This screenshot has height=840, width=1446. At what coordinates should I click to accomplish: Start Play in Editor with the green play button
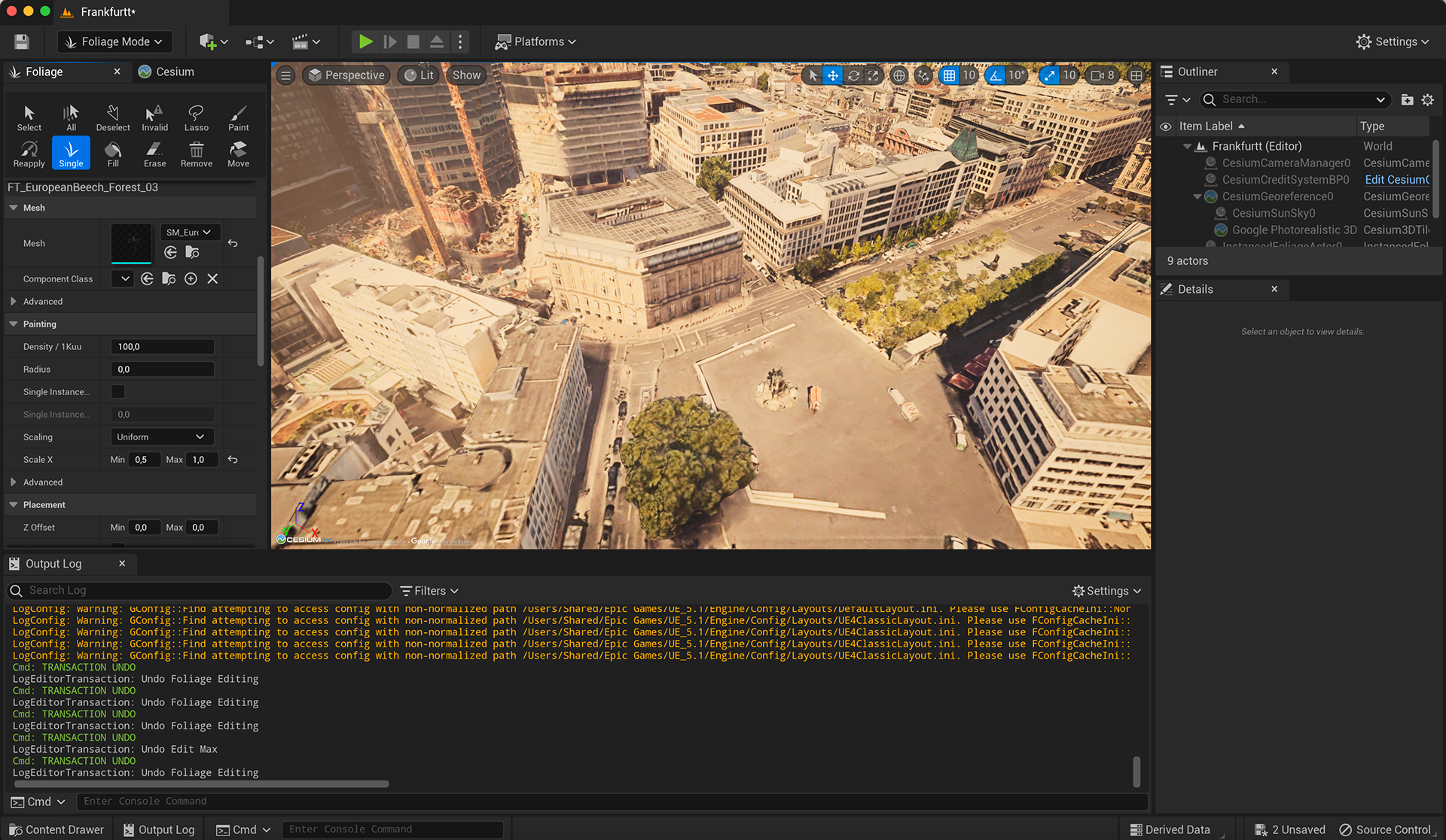(366, 41)
